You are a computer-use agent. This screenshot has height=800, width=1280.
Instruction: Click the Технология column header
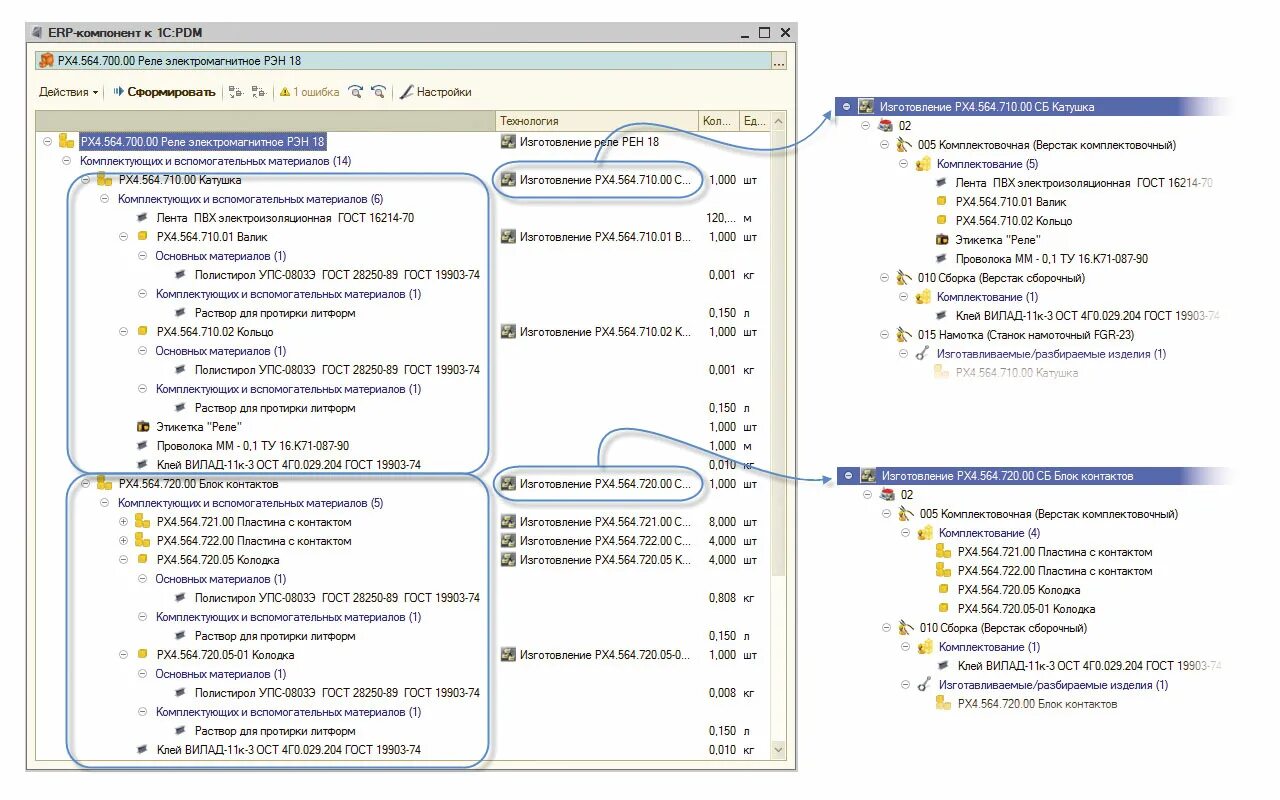click(597, 121)
